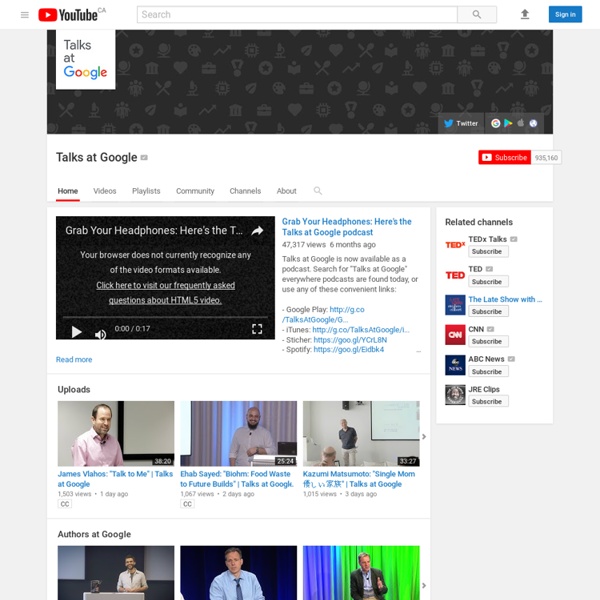600x600 pixels.
Task: Subscribe to the TED channel
Action: pyautogui.click(x=488, y=282)
